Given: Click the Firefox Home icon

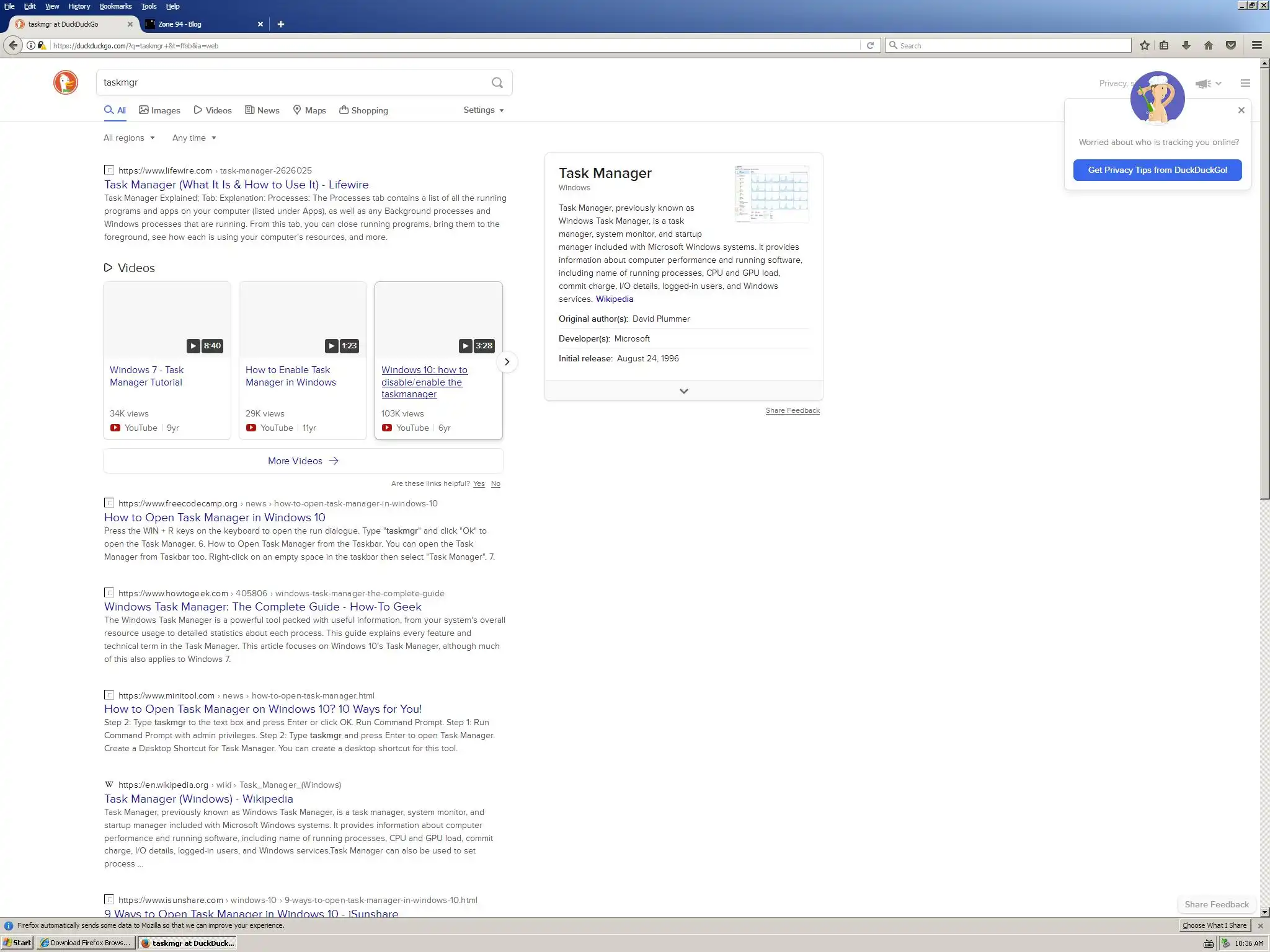Looking at the screenshot, I should pyautogui.click(x=1208, y=45).
